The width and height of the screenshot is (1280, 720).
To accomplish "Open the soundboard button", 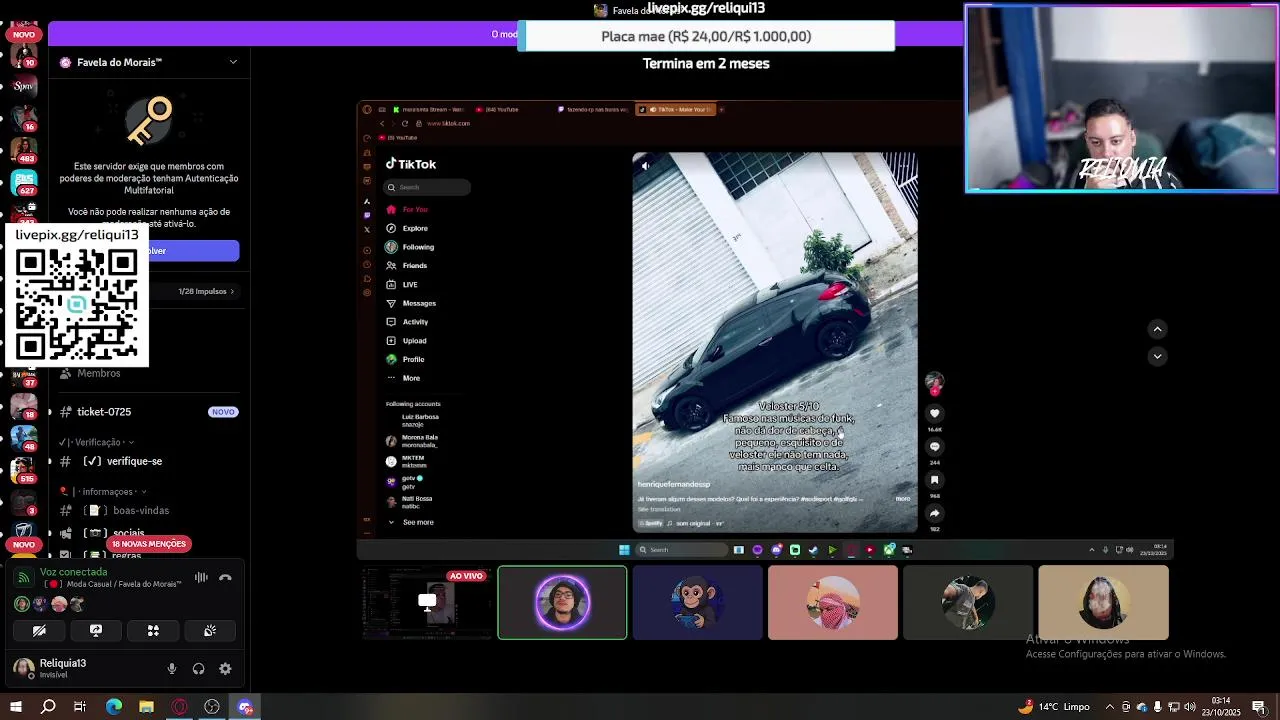I will click(210, 631).
